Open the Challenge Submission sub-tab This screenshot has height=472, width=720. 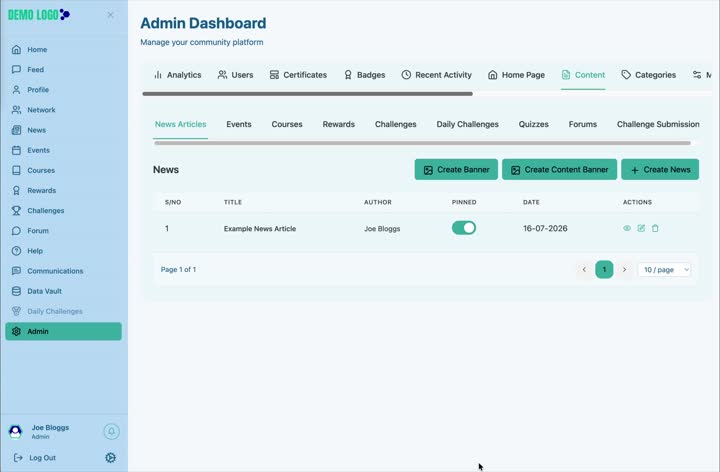[658, 124]
